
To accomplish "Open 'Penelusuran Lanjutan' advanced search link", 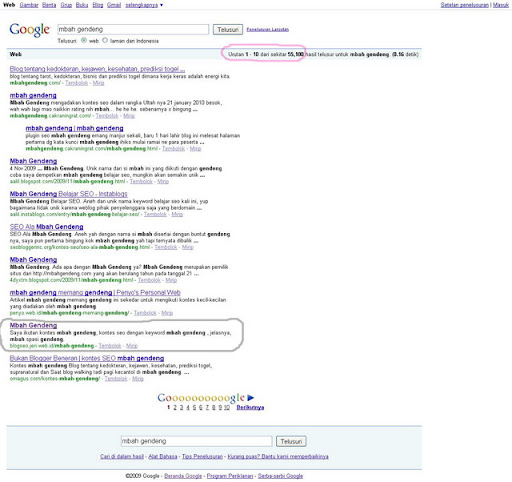I will (x=268, y=29).
